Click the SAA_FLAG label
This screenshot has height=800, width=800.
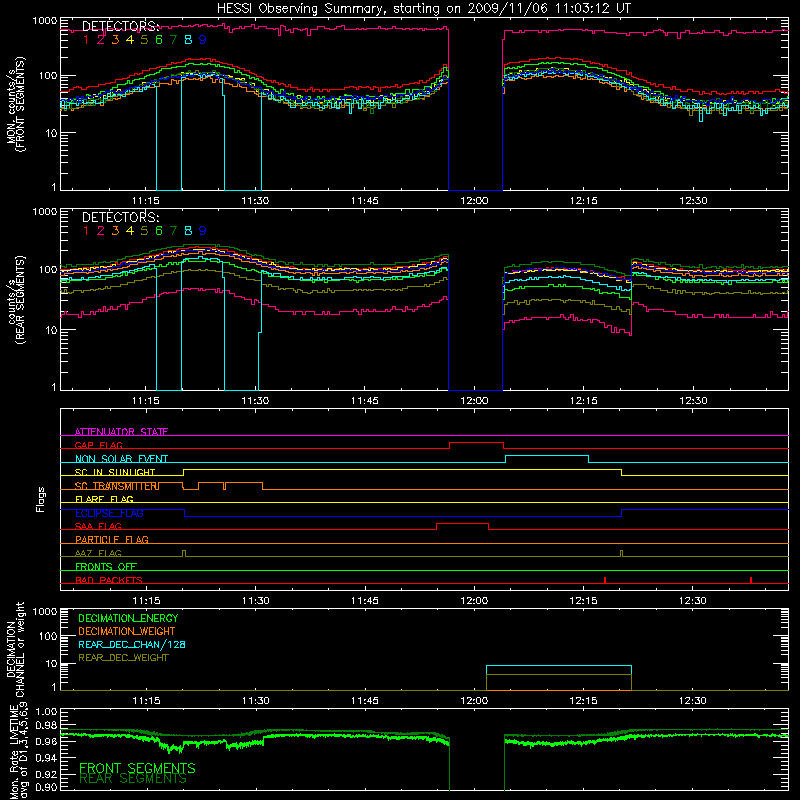(x=98, y=526)
